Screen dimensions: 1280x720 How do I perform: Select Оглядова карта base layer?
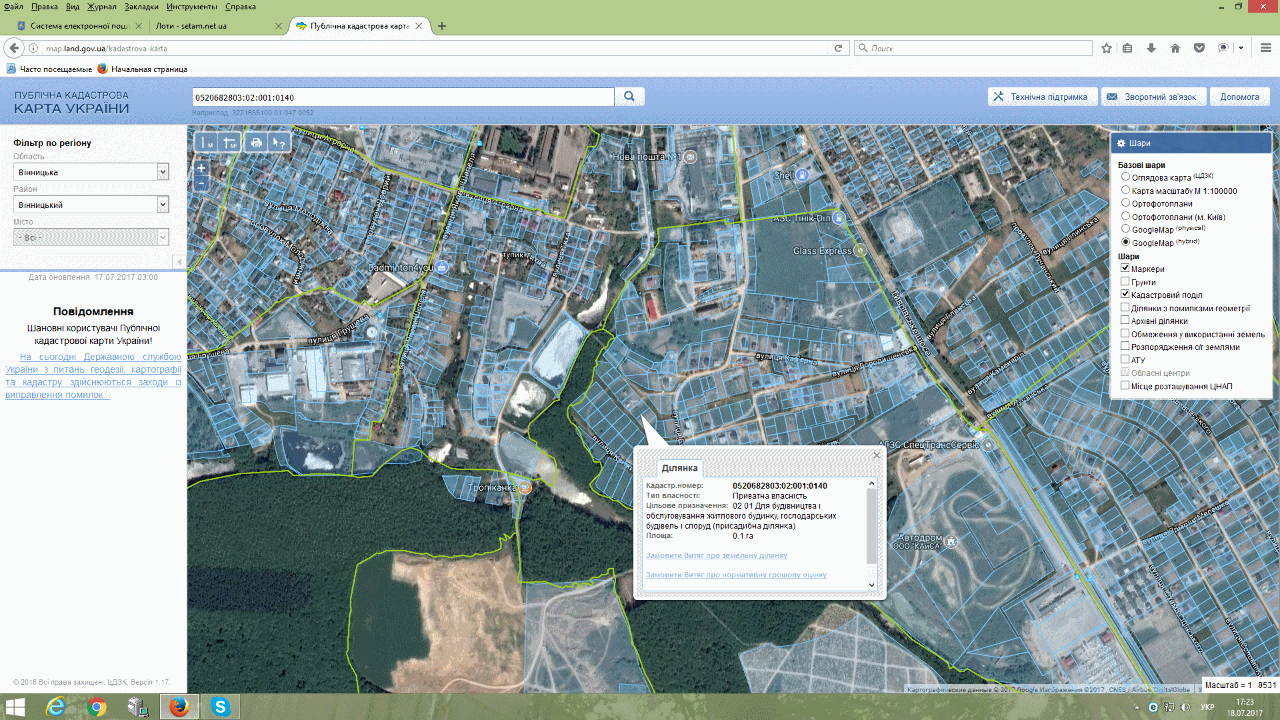click(1126, 177)
